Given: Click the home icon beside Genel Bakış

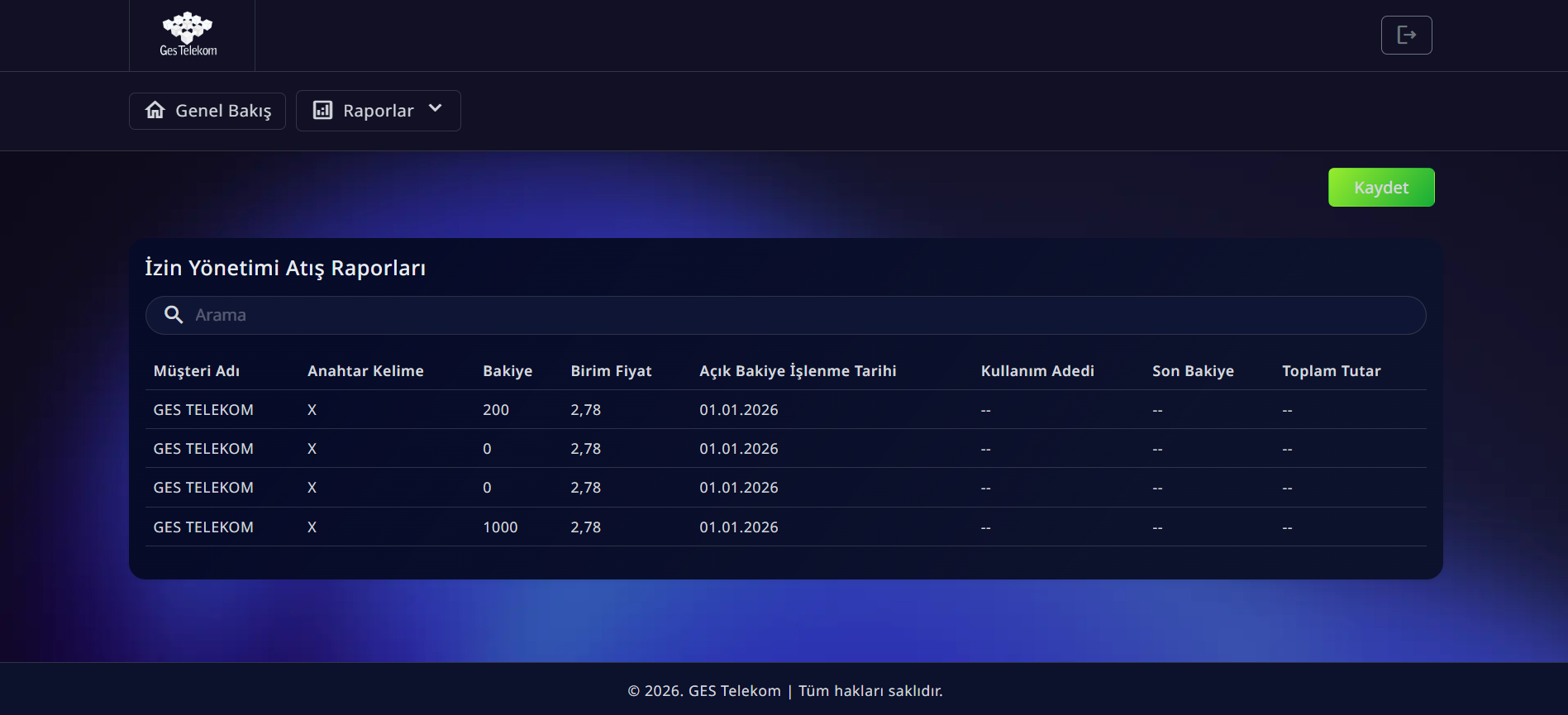Looking at the screenshot, I should click(x=155, y=111).
